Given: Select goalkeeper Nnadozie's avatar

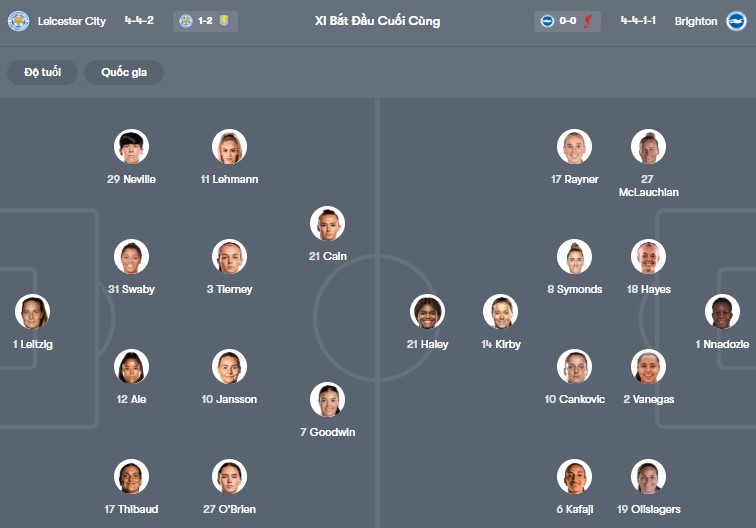Looking at the screenshot, I should [x=722, y=312].
